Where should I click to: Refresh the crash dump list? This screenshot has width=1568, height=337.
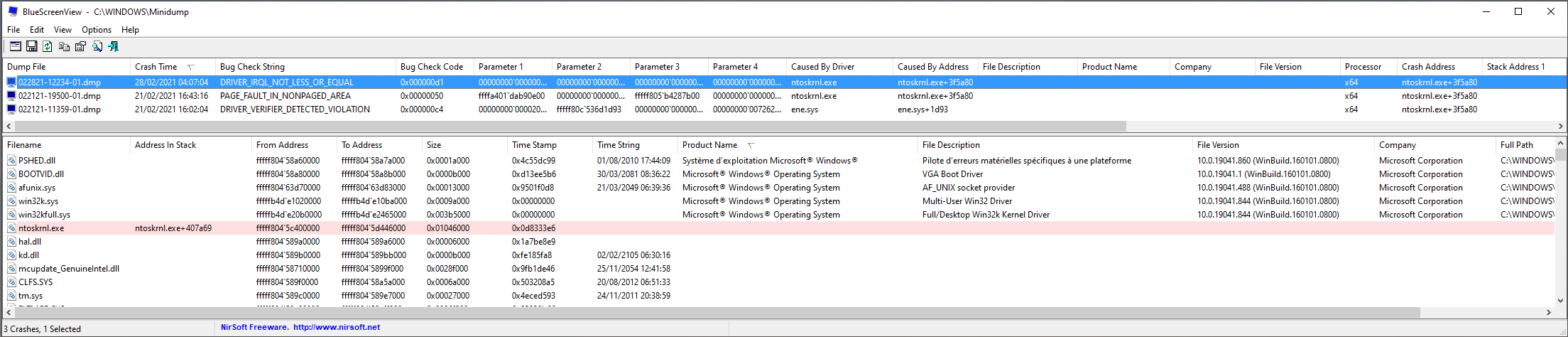(48, 46)
